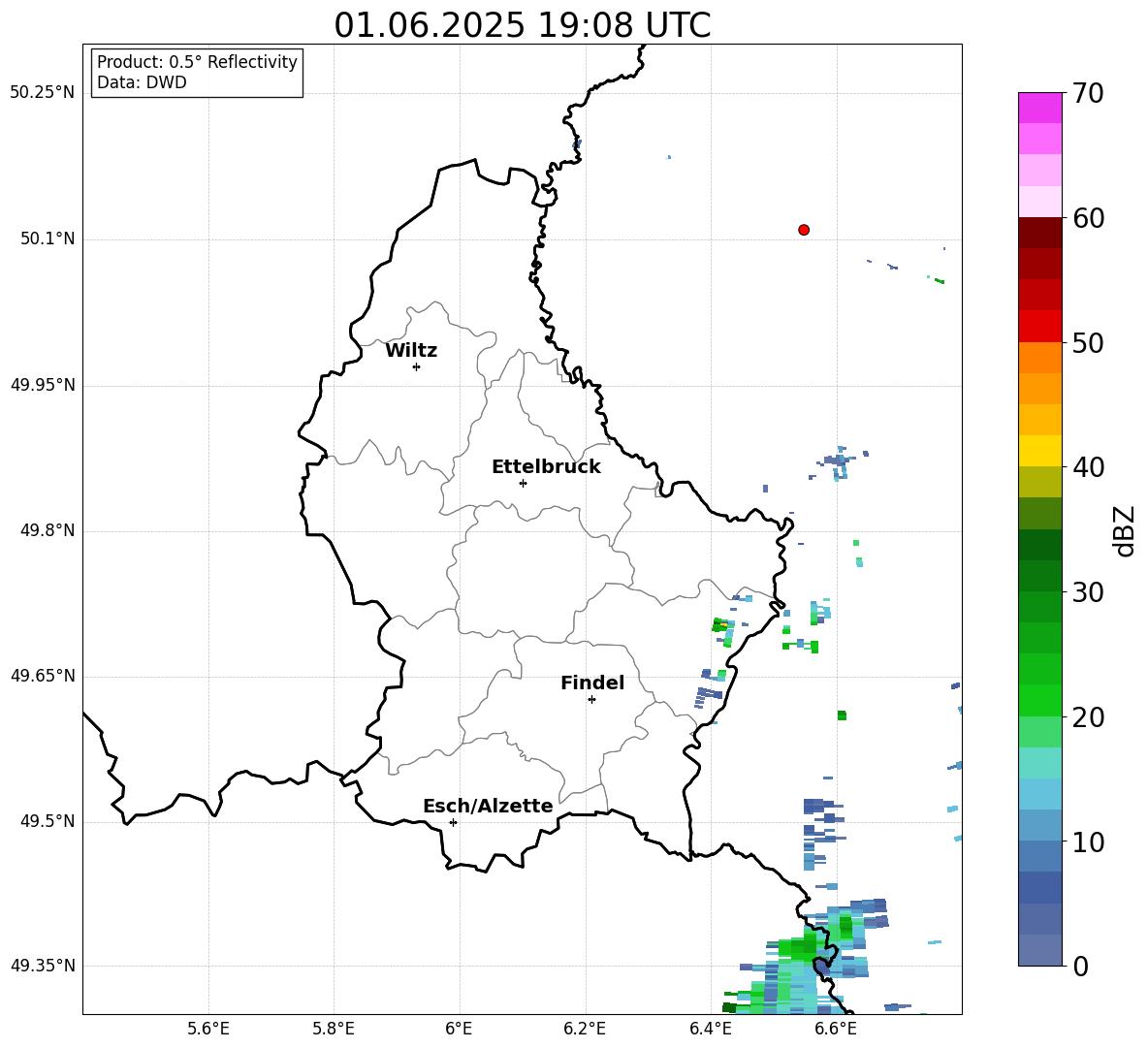
Task: Click the 6.2°E longitude label
Action: click(x=585, y=1029)
